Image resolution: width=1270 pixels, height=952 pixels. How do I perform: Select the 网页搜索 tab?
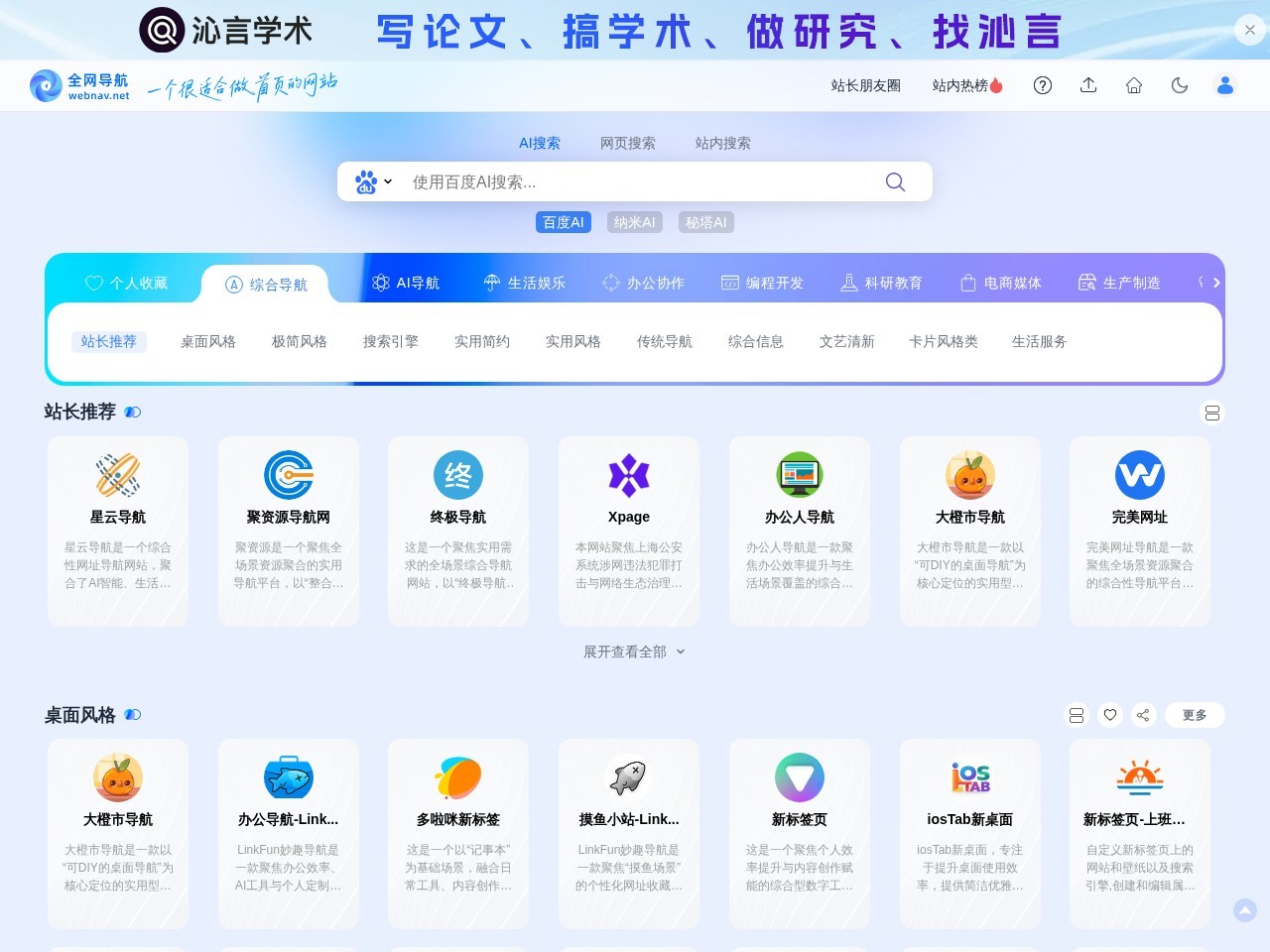[x=628, y=143]
